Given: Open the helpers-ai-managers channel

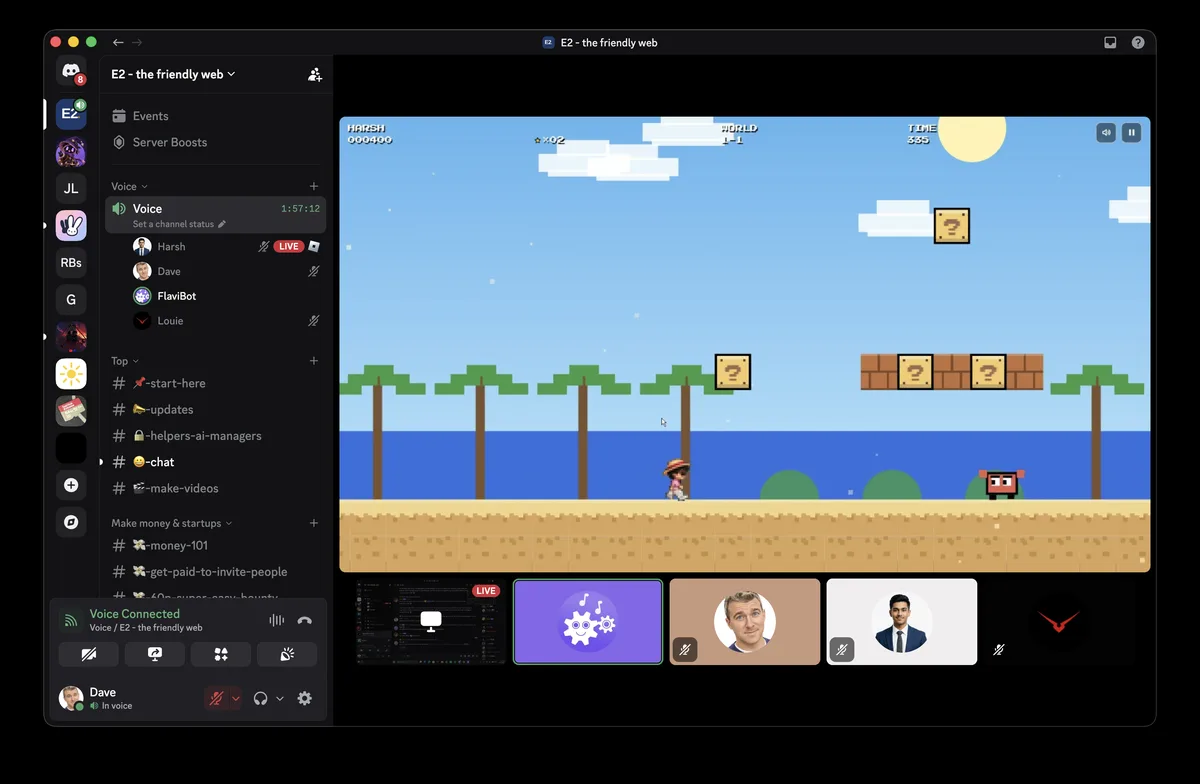Looking at the screenshot, I should coord(216,436).
